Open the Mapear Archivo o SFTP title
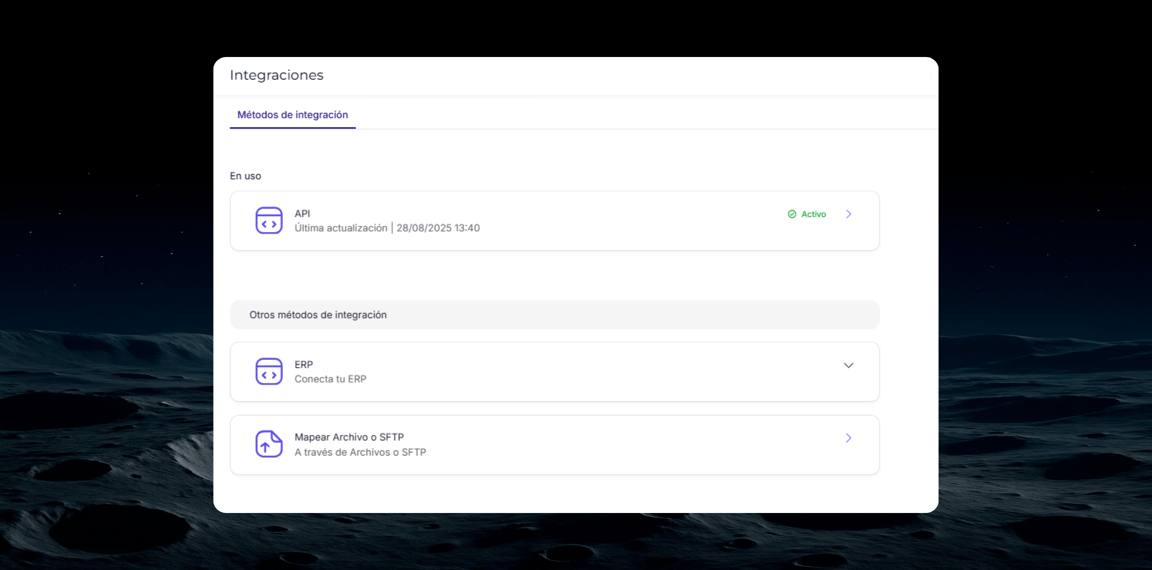The image size is (1152, 570). pyautogui.click(x=348, y=437)
